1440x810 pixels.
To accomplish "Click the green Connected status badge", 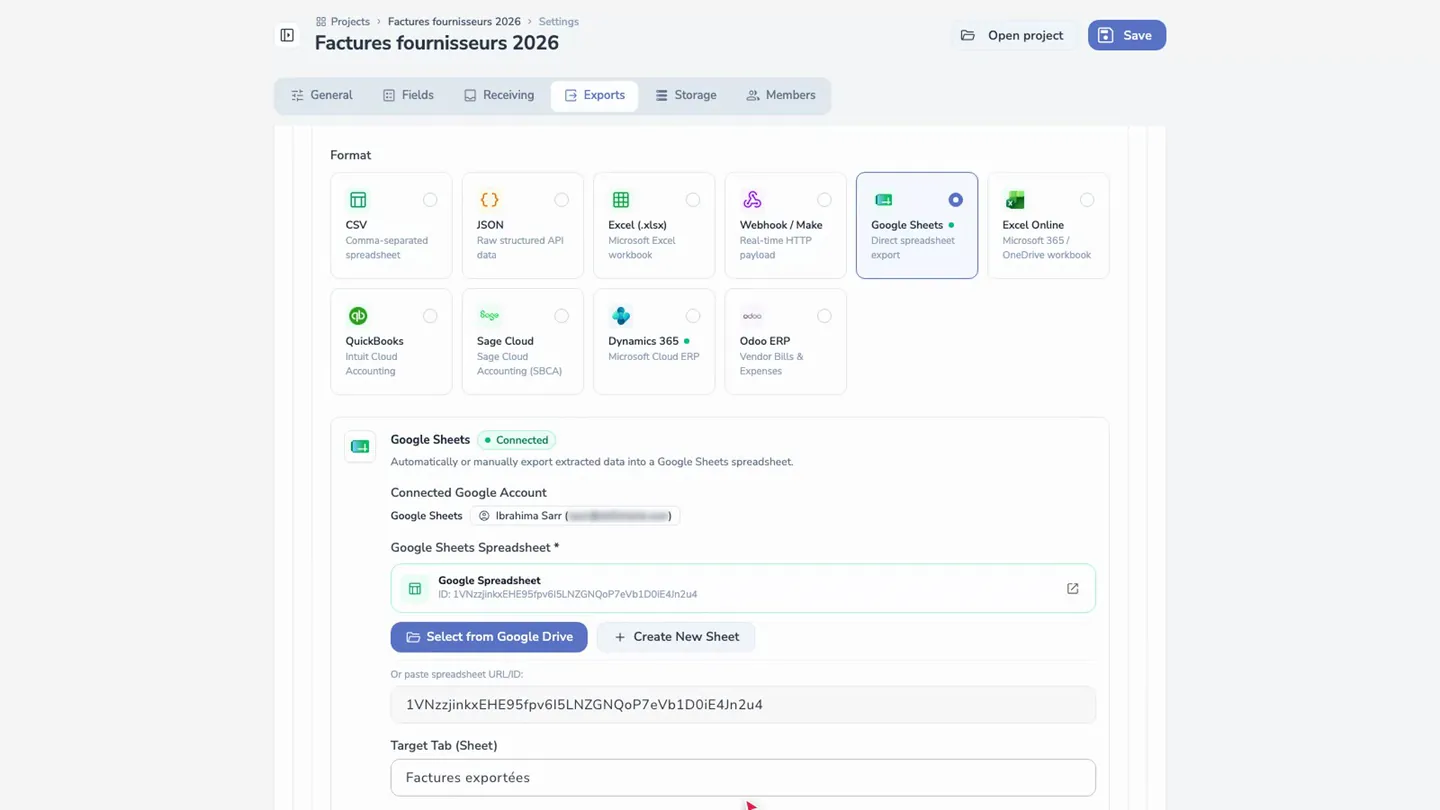I will click(517, 440).
